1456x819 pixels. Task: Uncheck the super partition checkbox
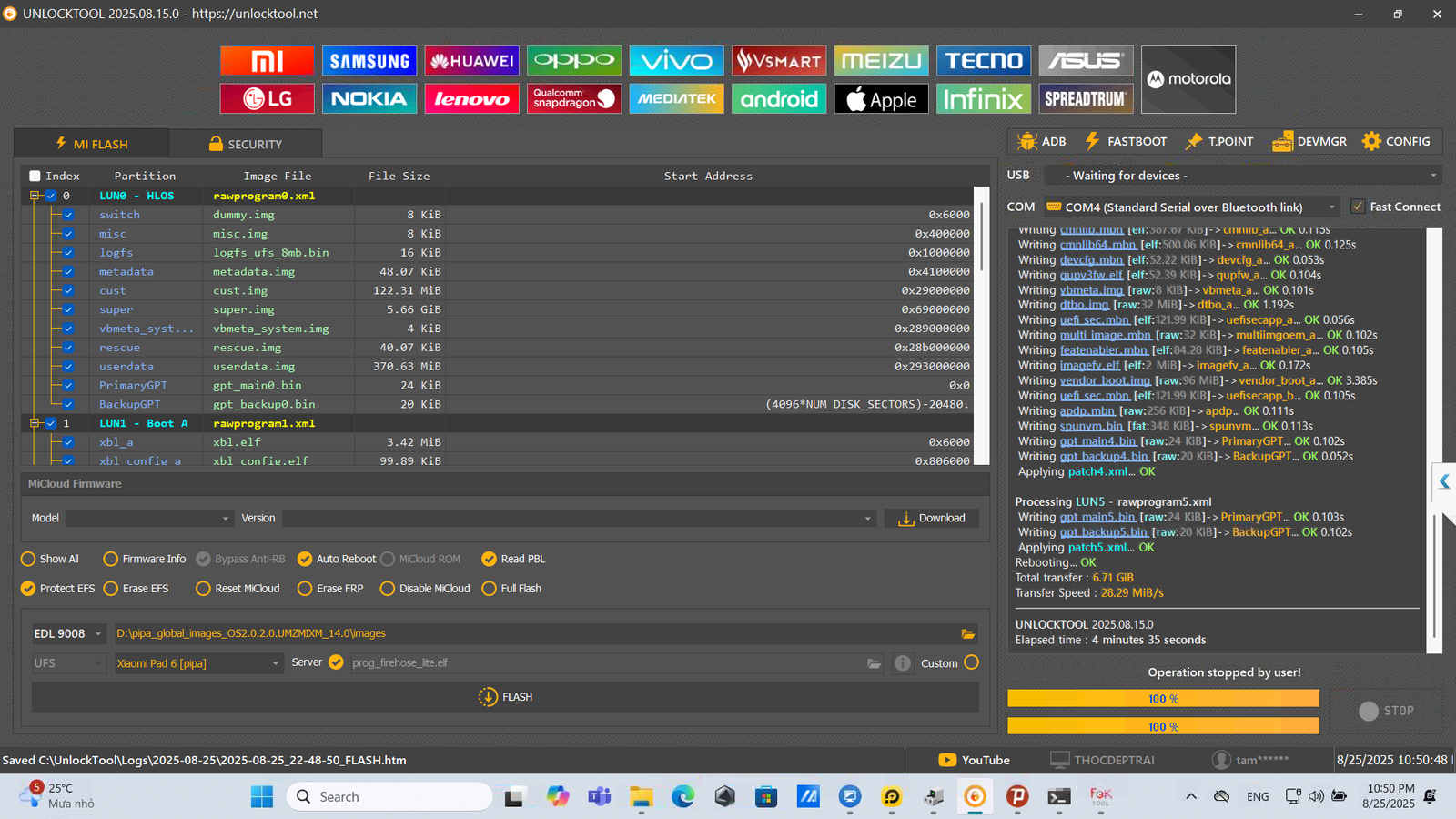pyautogui.click(x=68, y=309)
